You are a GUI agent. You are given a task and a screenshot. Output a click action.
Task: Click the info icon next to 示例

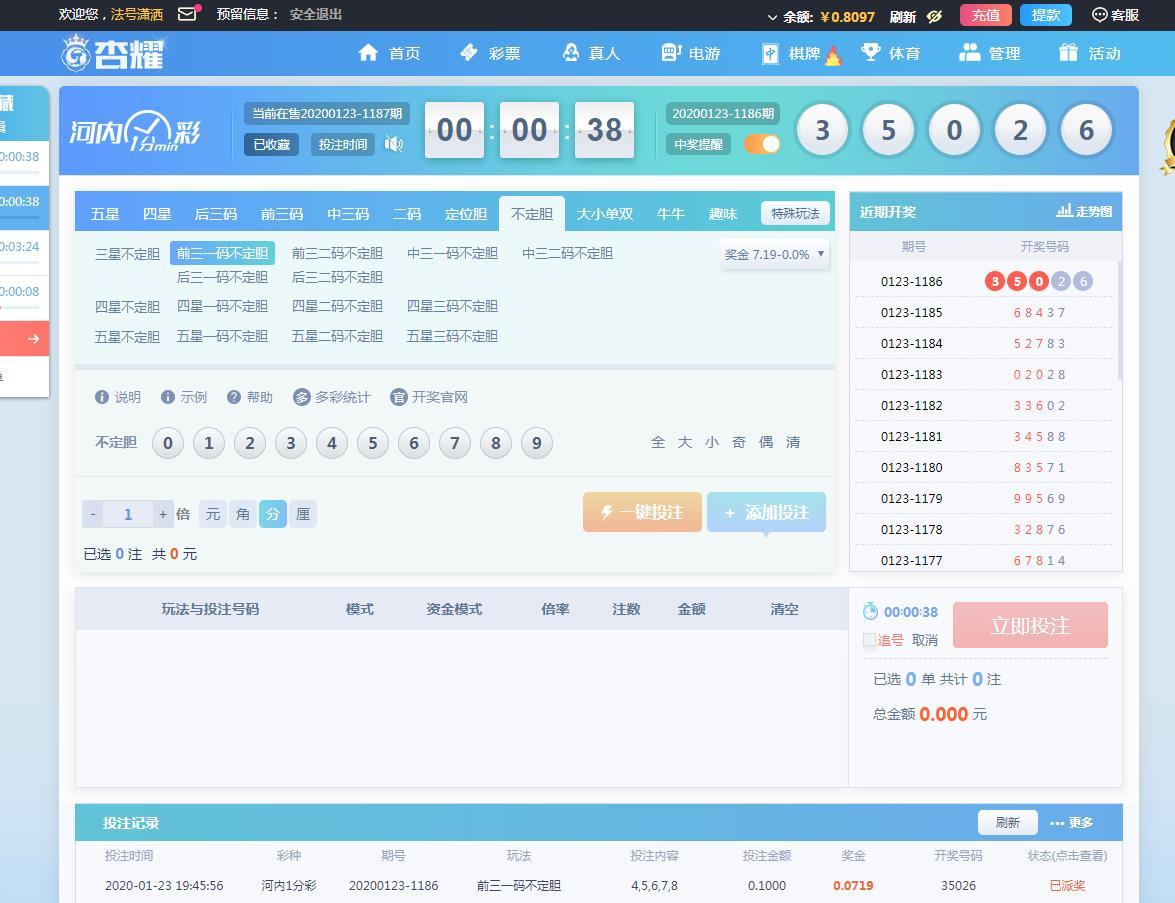tap(168, 397)
